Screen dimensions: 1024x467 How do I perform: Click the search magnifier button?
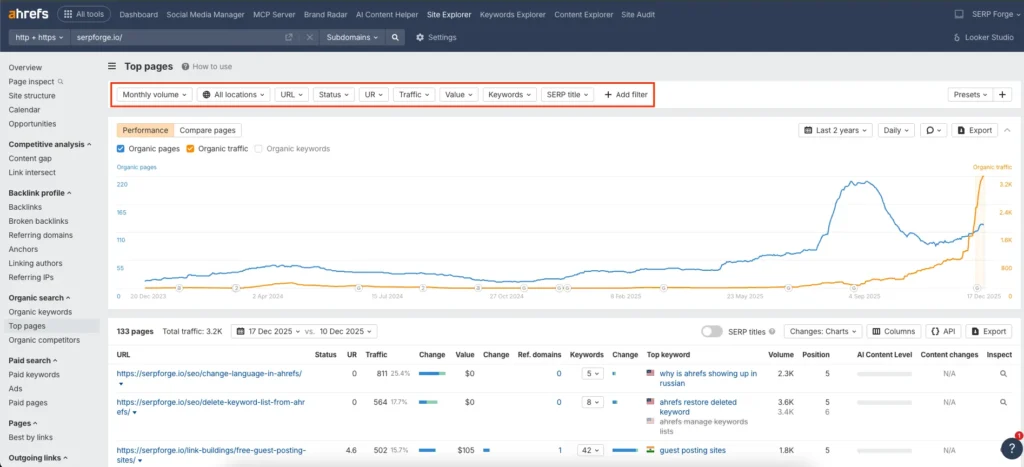396,37
